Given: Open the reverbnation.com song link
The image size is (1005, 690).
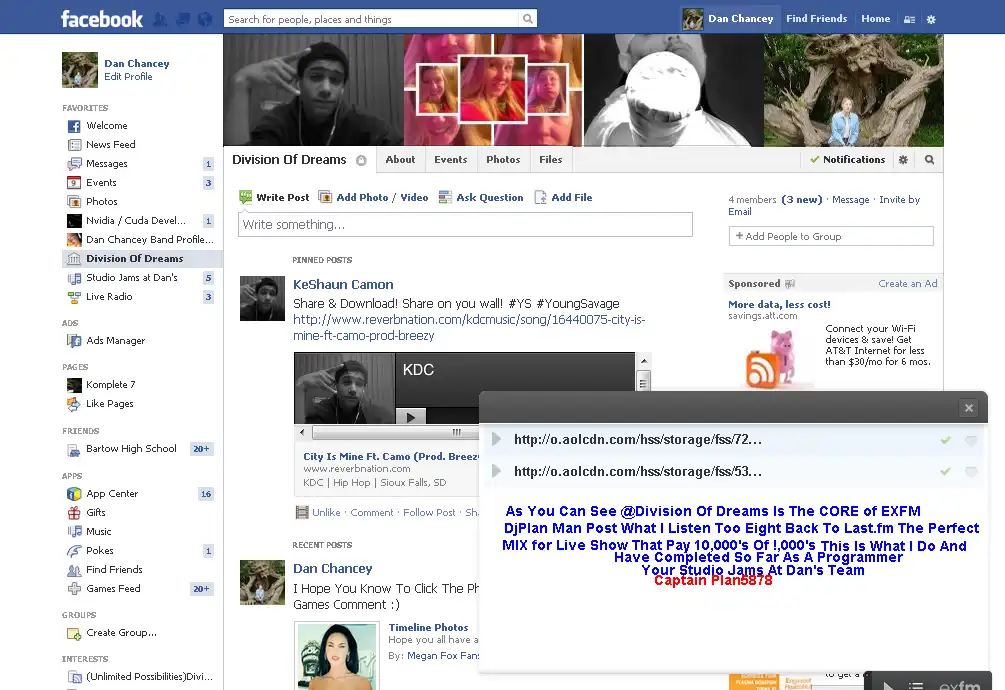Looking at the screenshot, I should [469, 327].
